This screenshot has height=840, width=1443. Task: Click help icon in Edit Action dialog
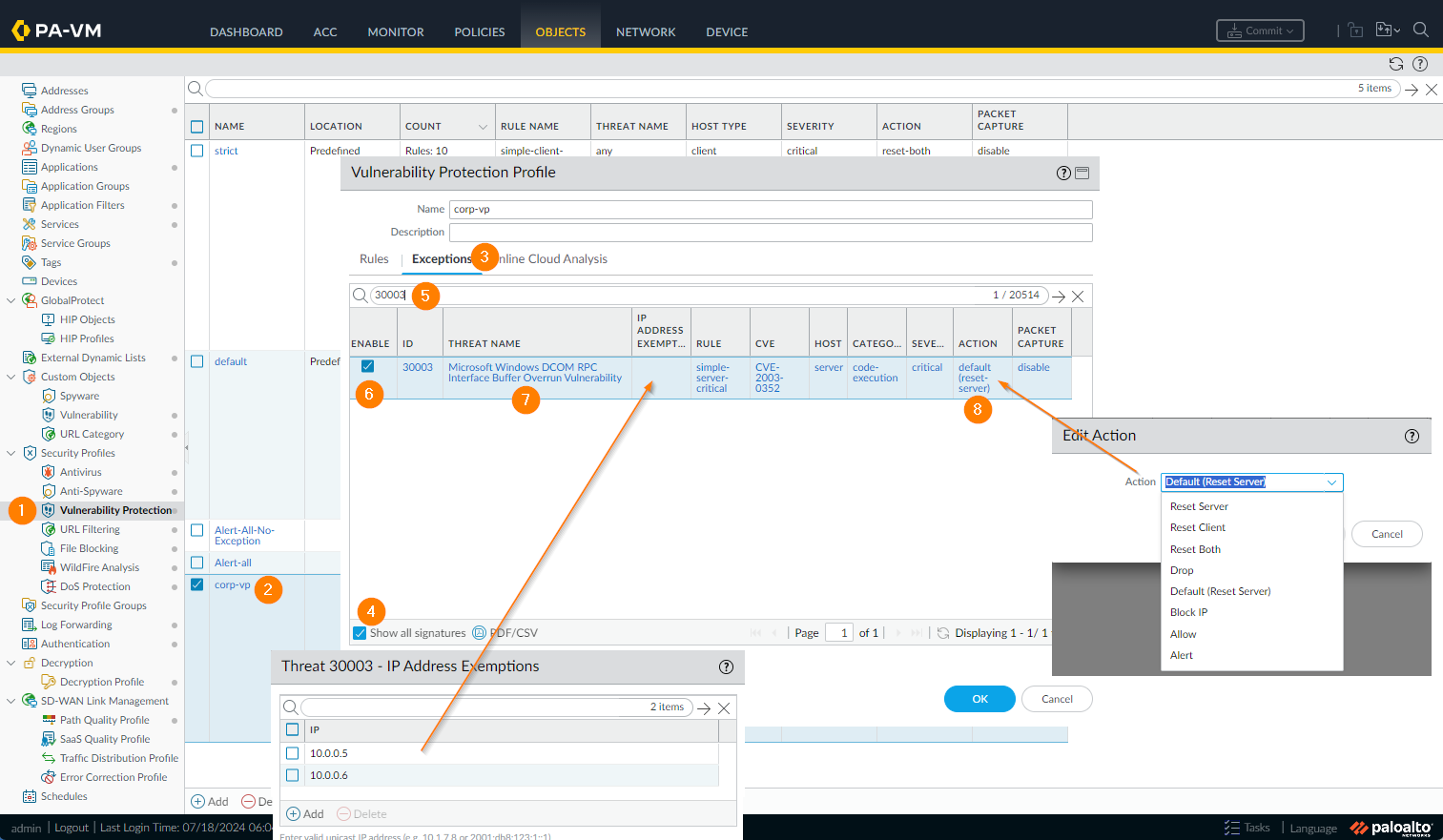point(1412,436)
